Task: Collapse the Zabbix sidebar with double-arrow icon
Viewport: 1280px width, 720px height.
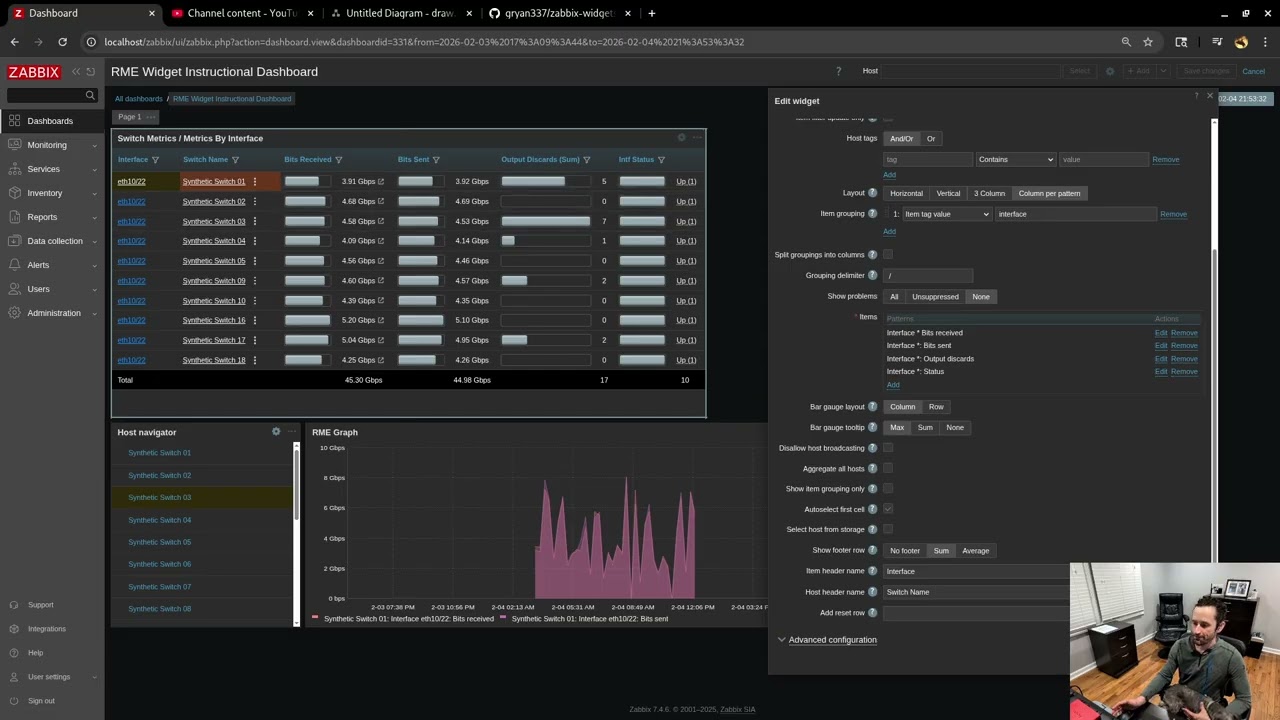Action: click(x=75, y=72)
